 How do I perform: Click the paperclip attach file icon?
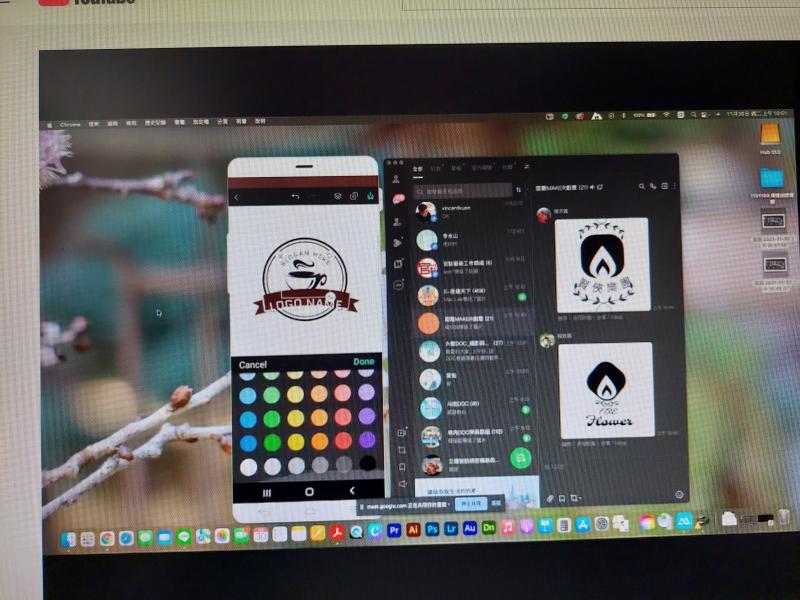click(549, 497)
